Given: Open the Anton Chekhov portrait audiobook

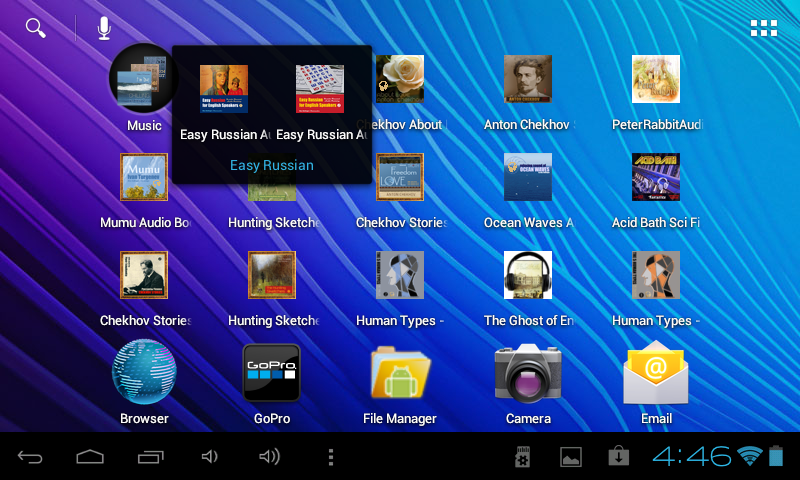Looking at the screenshot, I should click(x=528, y=79).
